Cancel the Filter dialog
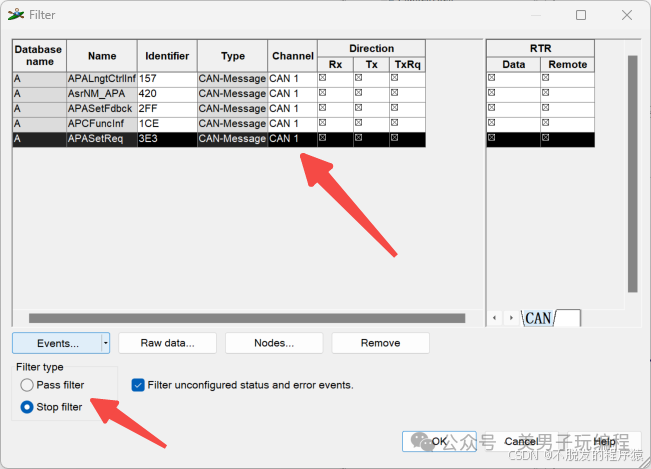The width and height of the screenshot is (651, 469). 521,441
